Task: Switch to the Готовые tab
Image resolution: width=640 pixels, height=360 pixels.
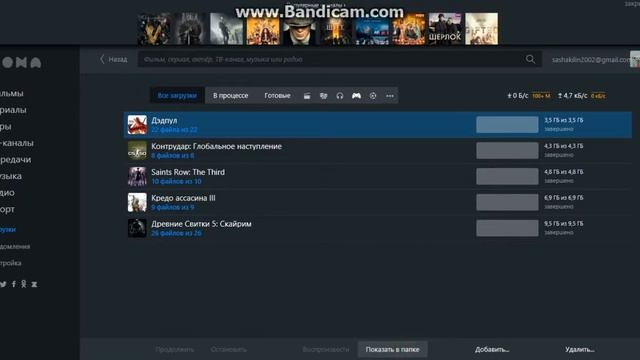Action: point(277,96)
